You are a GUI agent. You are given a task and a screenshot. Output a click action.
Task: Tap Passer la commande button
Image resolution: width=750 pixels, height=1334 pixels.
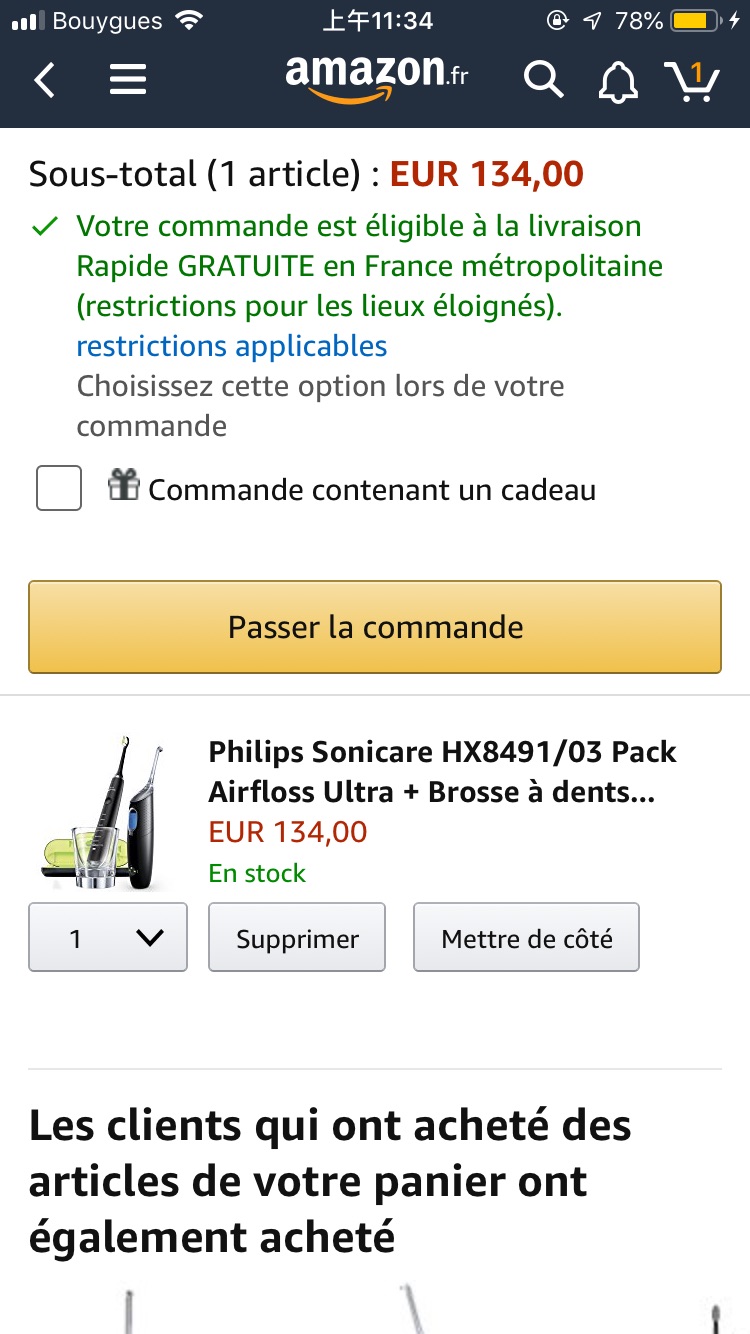coord(375,627)
